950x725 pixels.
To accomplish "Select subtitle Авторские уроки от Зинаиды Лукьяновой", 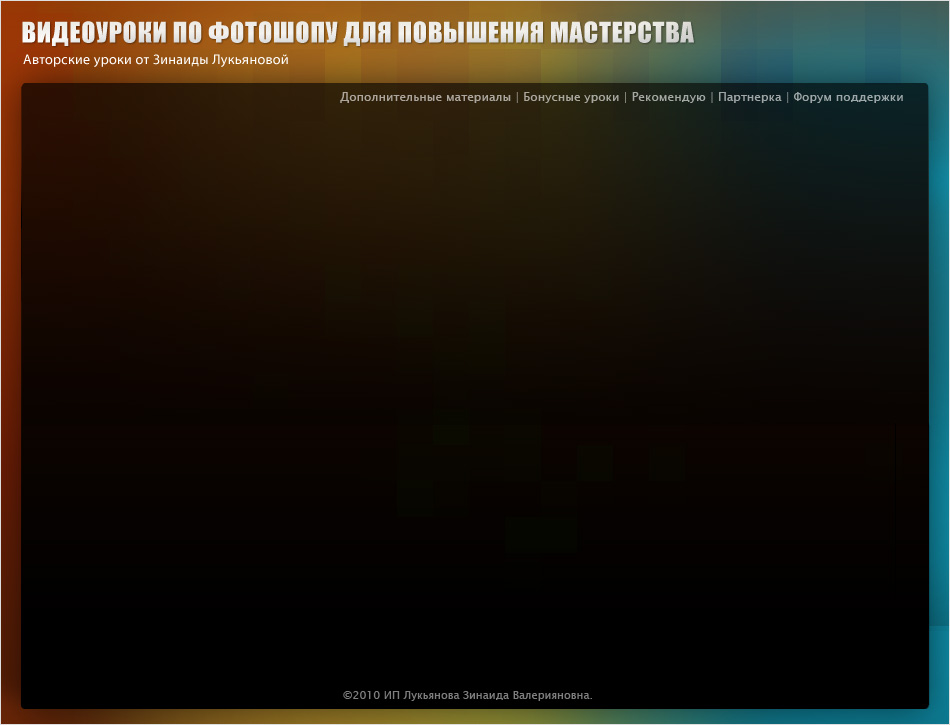I will pyautogui.click(x=156, y=60).
